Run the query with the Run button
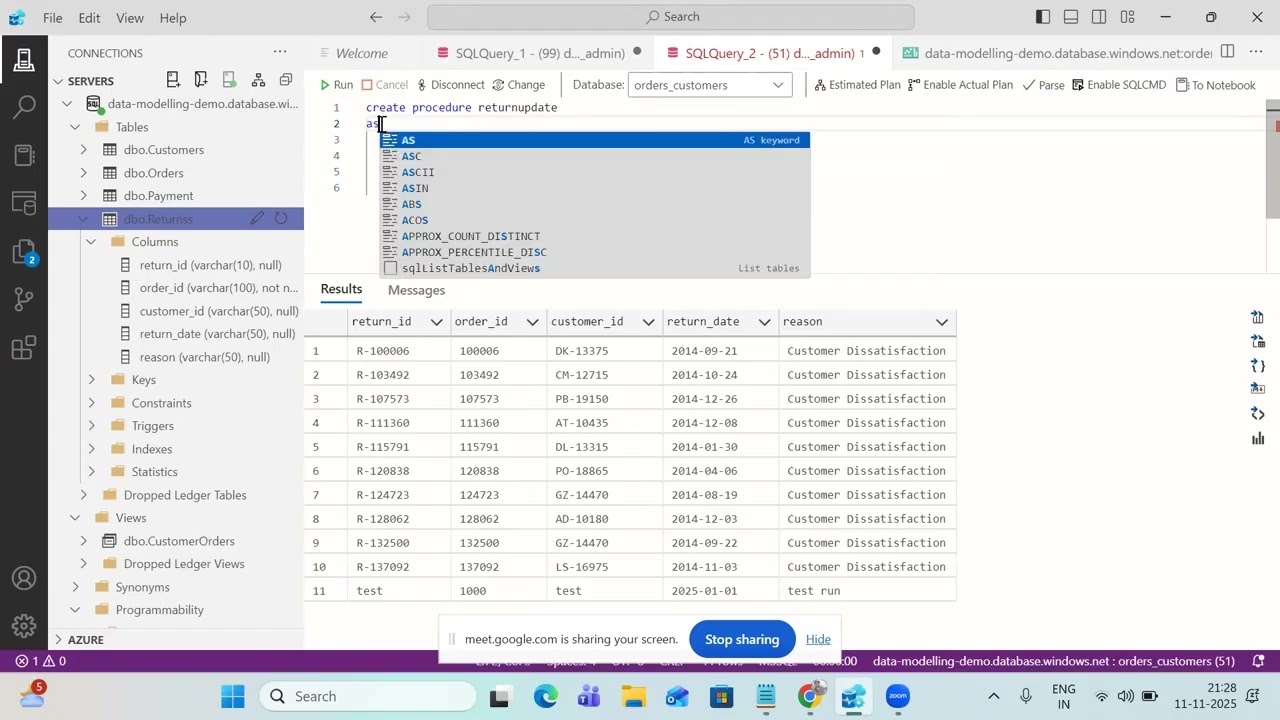Viewport: 1280px width, 720px height. point(336,85)
